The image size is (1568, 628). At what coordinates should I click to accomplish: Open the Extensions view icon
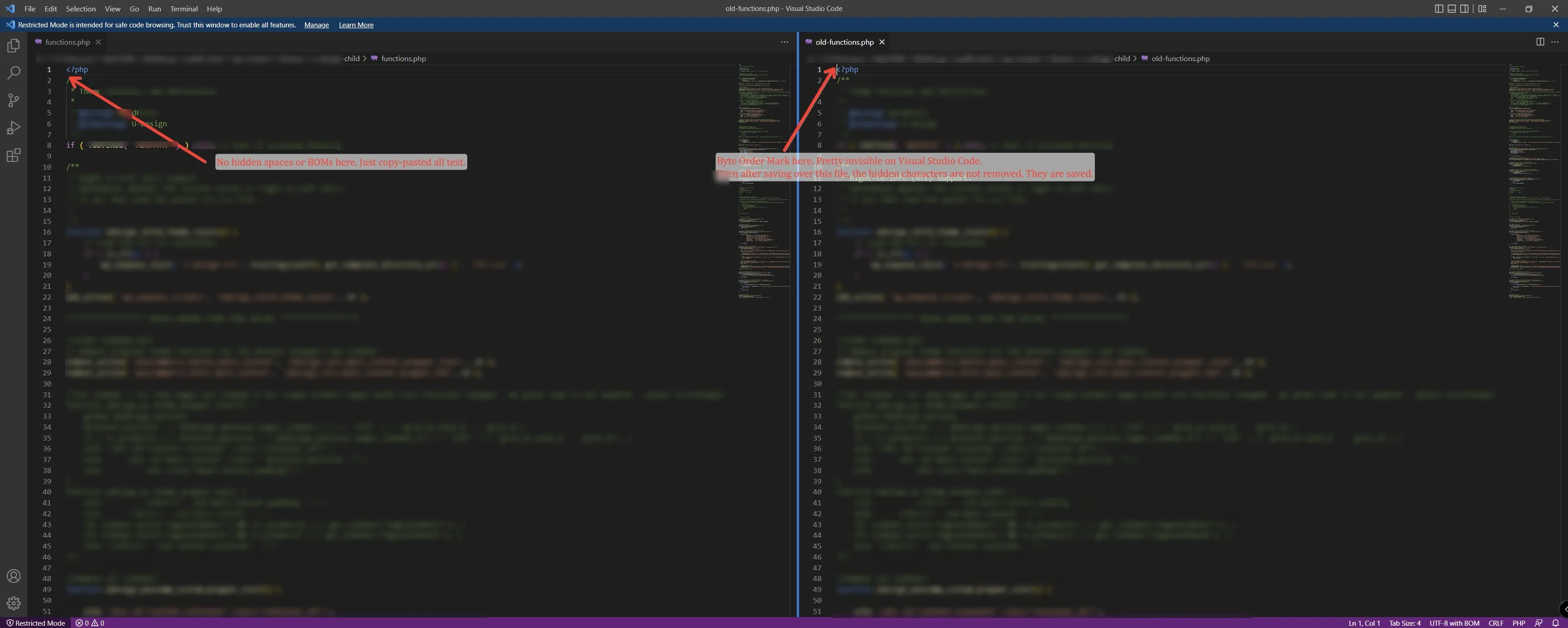[13, 156]
